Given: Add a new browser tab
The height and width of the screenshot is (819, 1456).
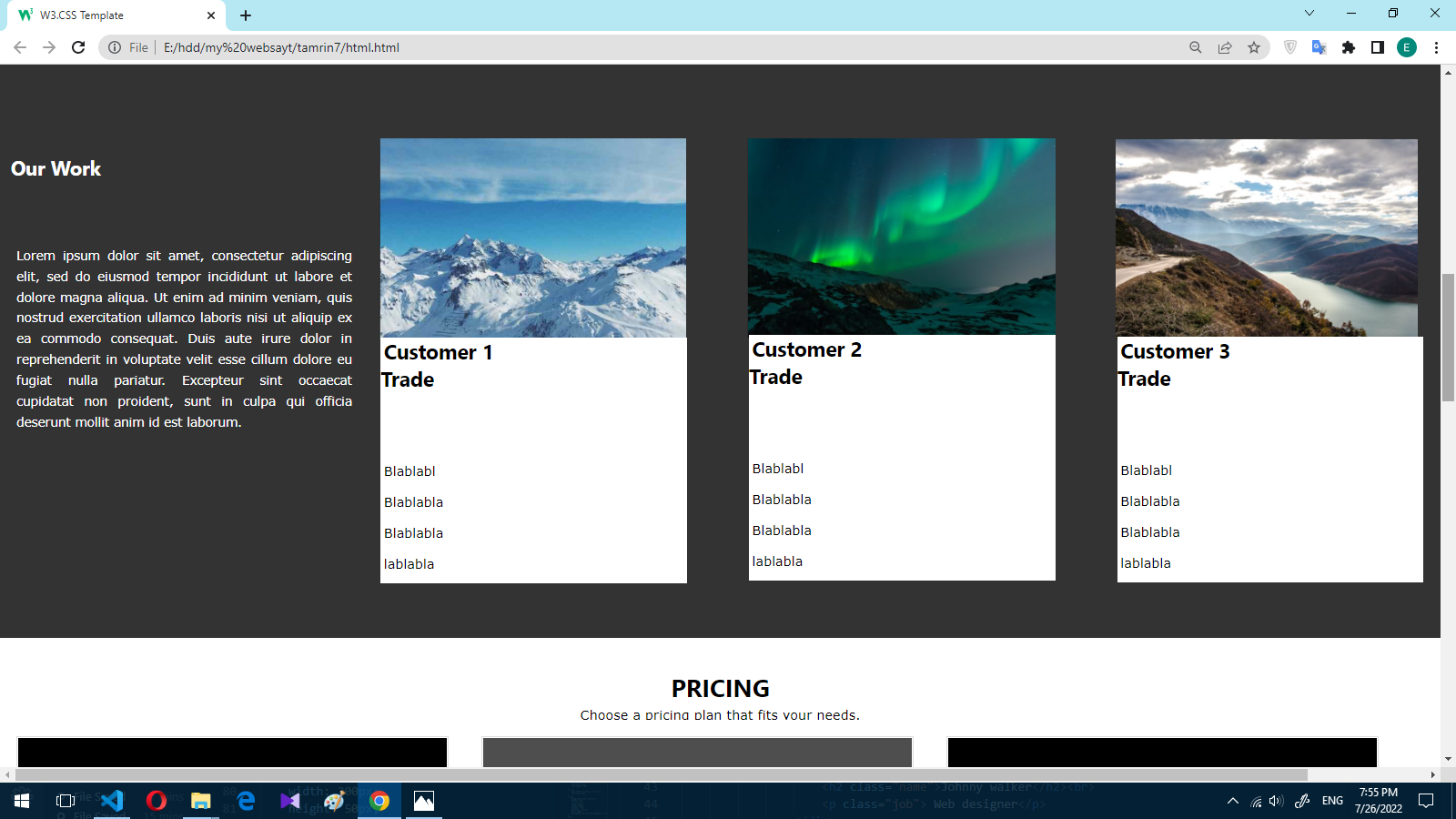Looking at the screenshot, I should 246,15.
